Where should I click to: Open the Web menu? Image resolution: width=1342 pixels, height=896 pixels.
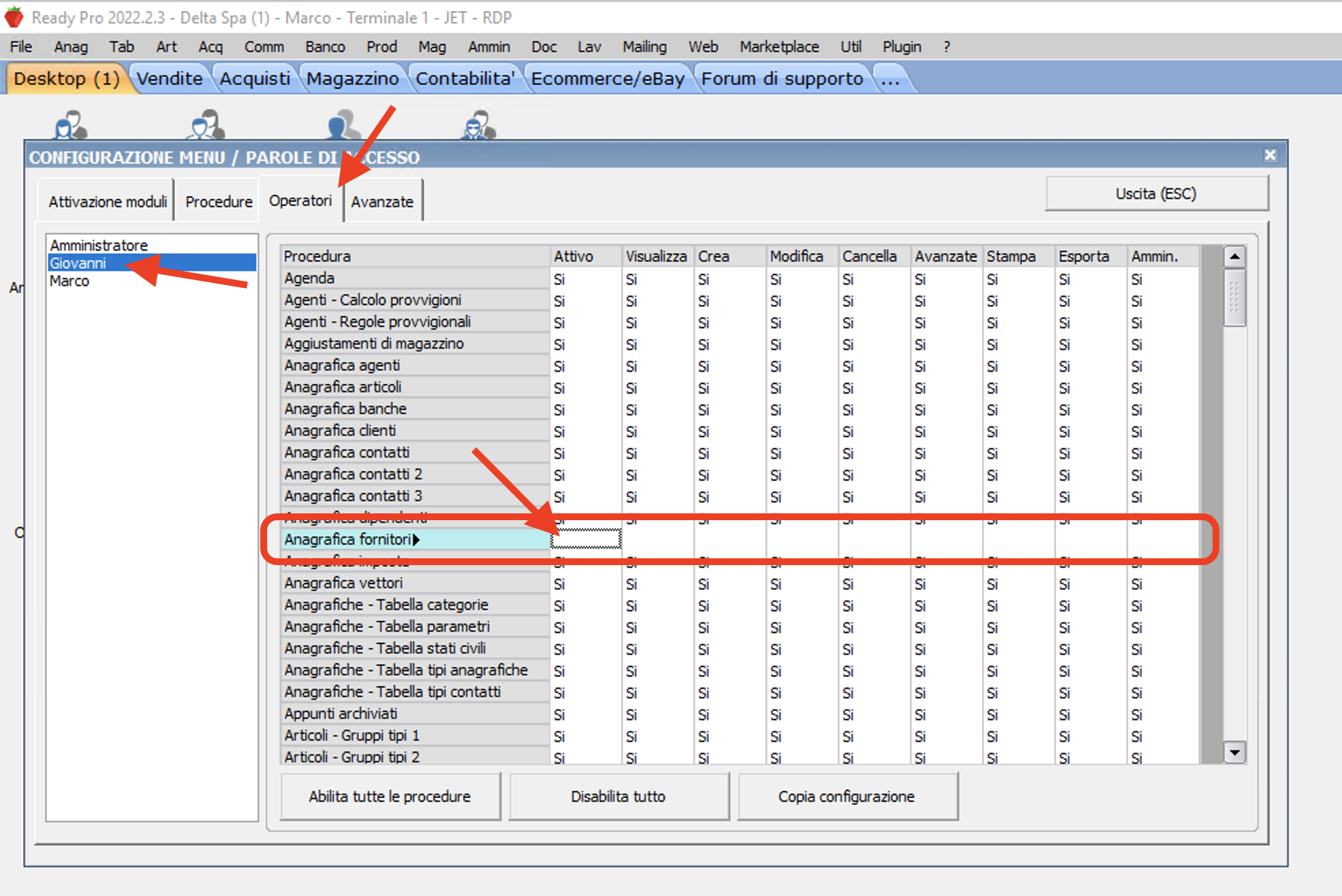[703, 46]
